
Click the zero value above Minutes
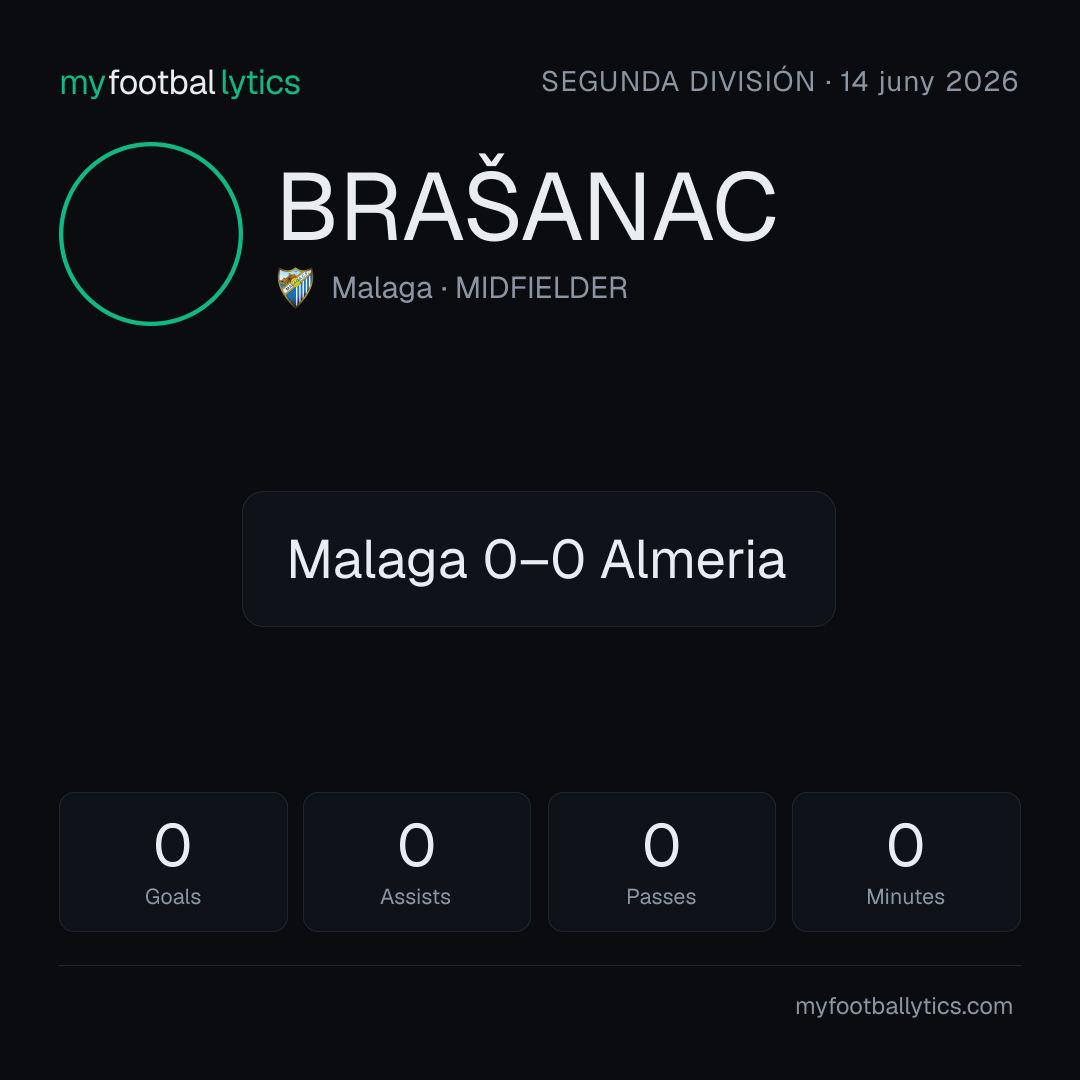905,844
